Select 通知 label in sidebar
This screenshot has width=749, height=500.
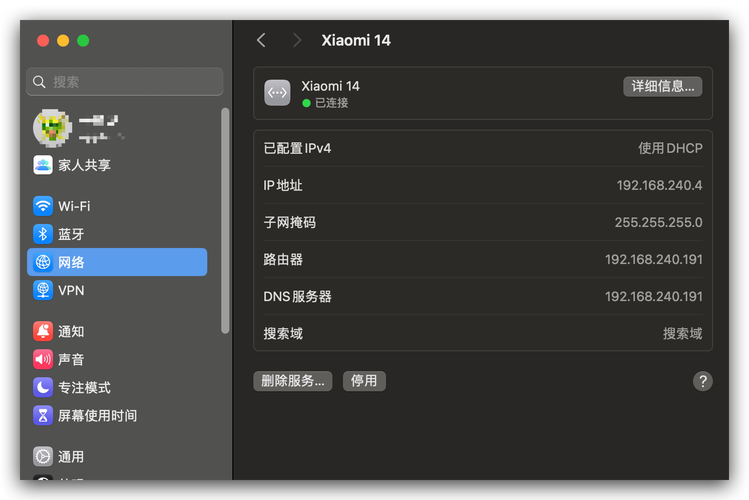tap(71, 331)
